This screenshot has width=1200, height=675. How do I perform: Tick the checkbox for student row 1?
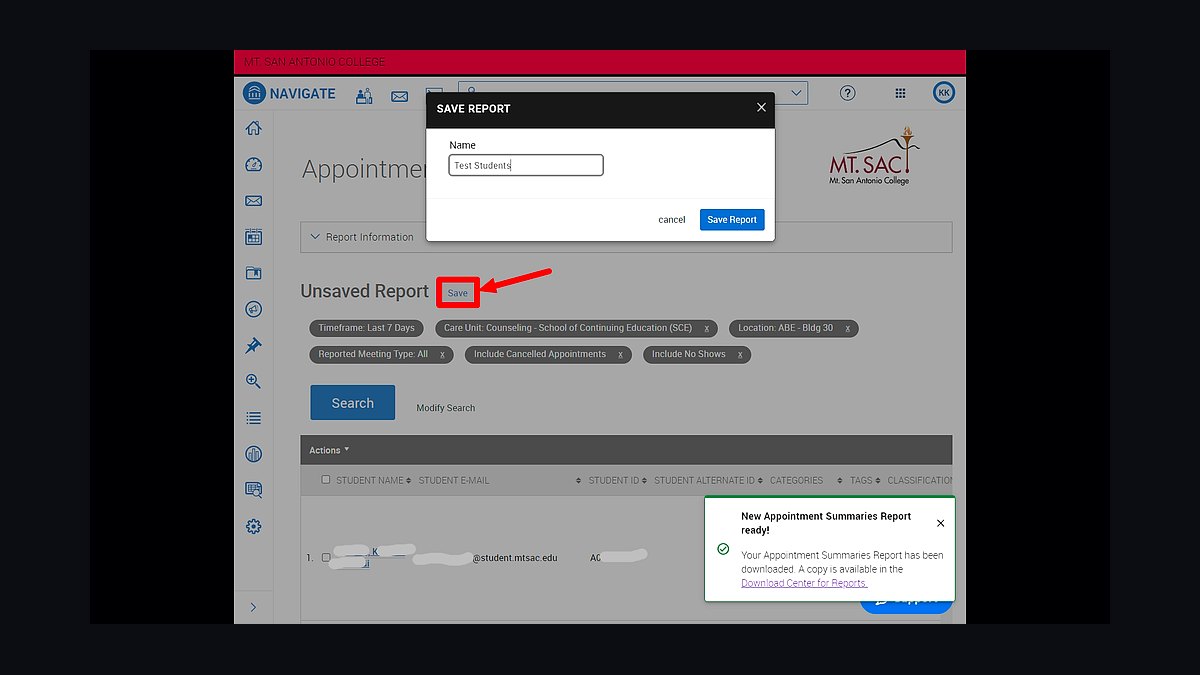pyautogui.click(x=326, y=557)
